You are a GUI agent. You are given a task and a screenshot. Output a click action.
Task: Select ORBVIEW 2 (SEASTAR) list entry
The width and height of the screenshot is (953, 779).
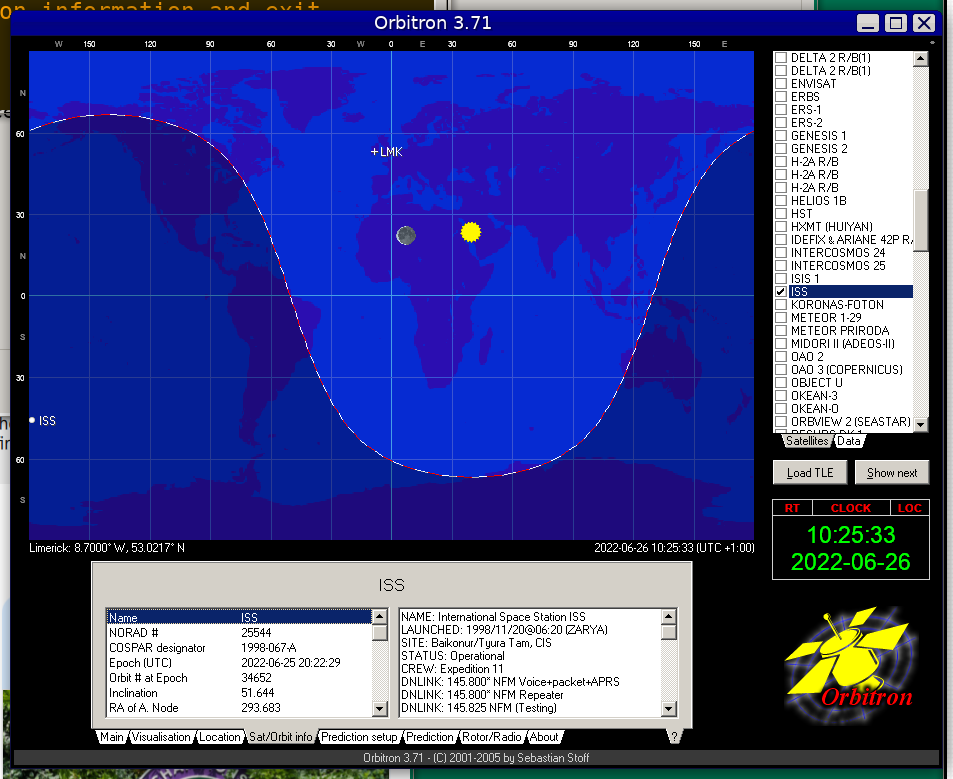[x=850, y=422]
